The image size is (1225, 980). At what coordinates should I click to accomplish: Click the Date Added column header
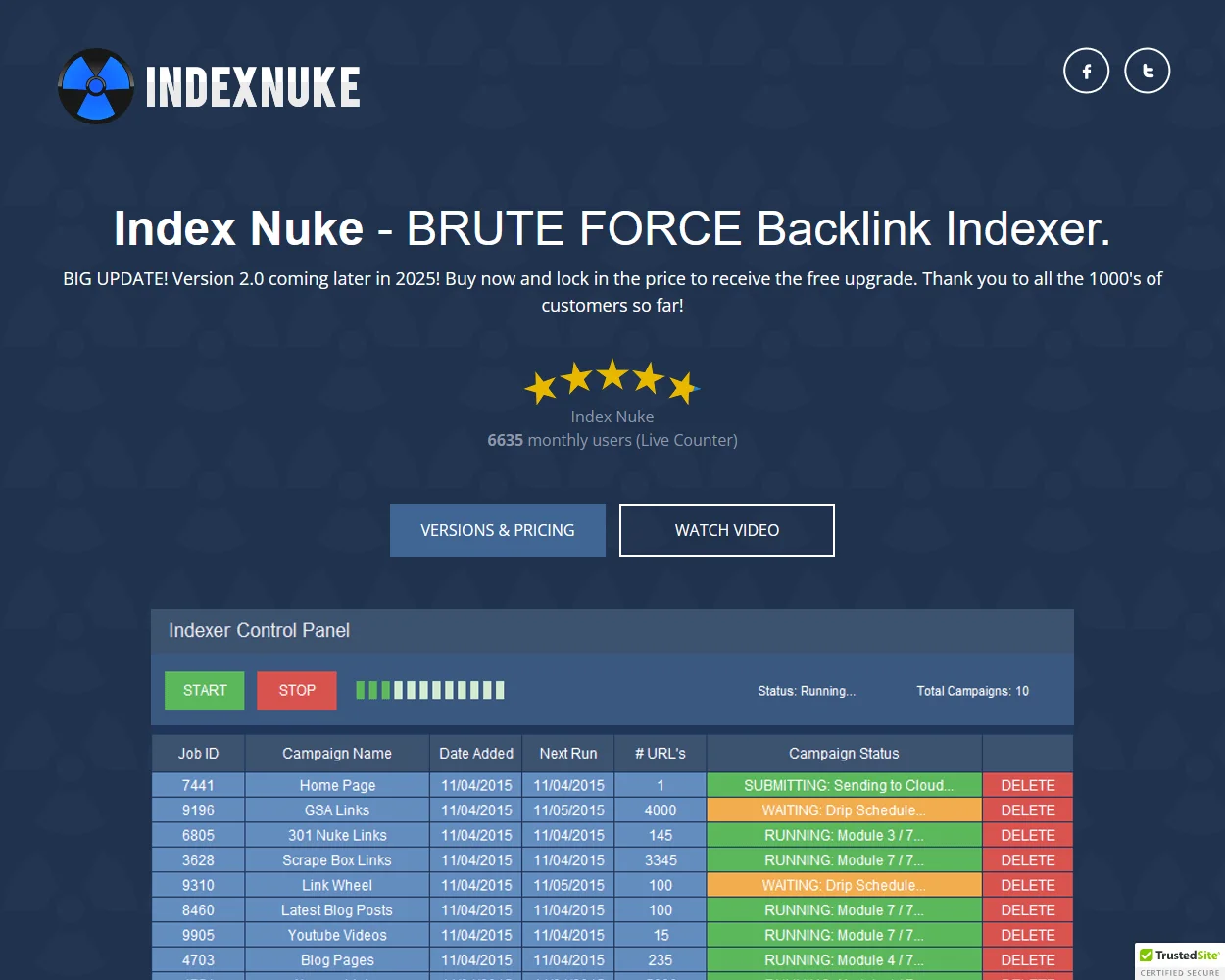(x=476, y=753)
